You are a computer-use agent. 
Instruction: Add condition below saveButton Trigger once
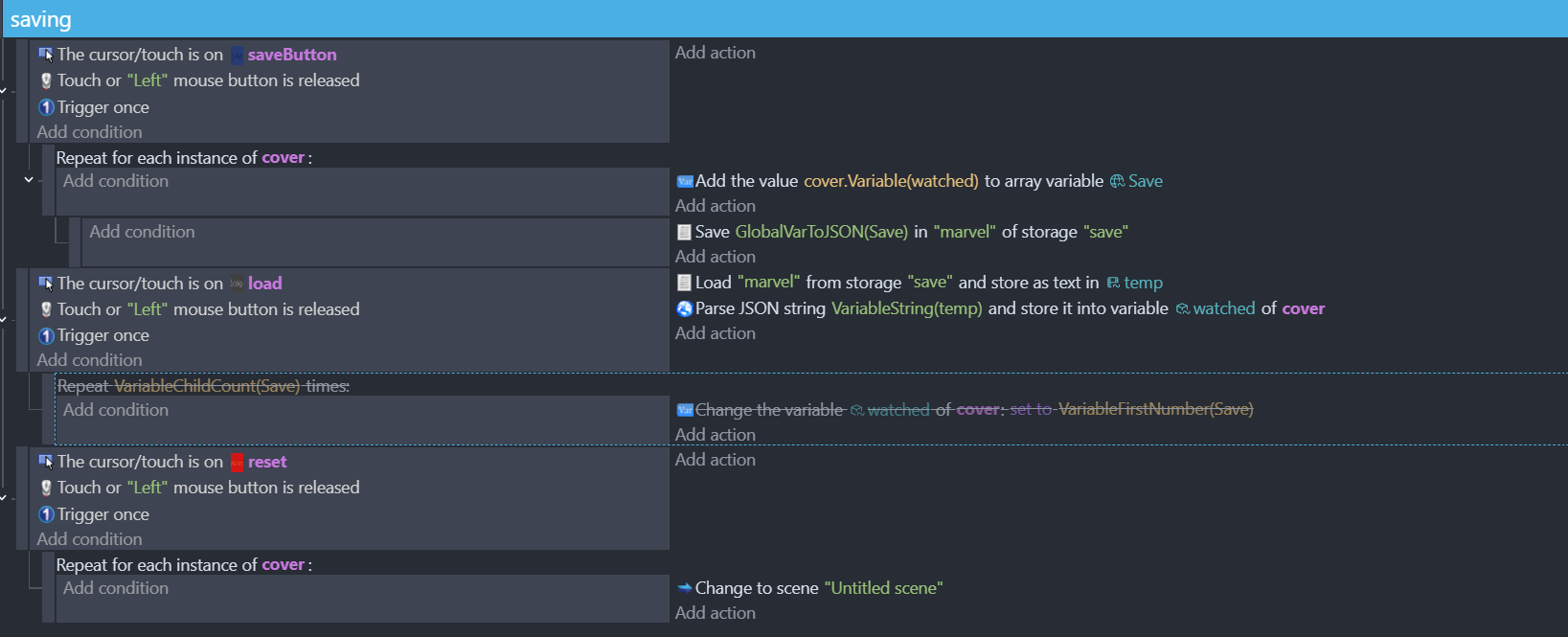pyautogui.click(x=89, y=132)
